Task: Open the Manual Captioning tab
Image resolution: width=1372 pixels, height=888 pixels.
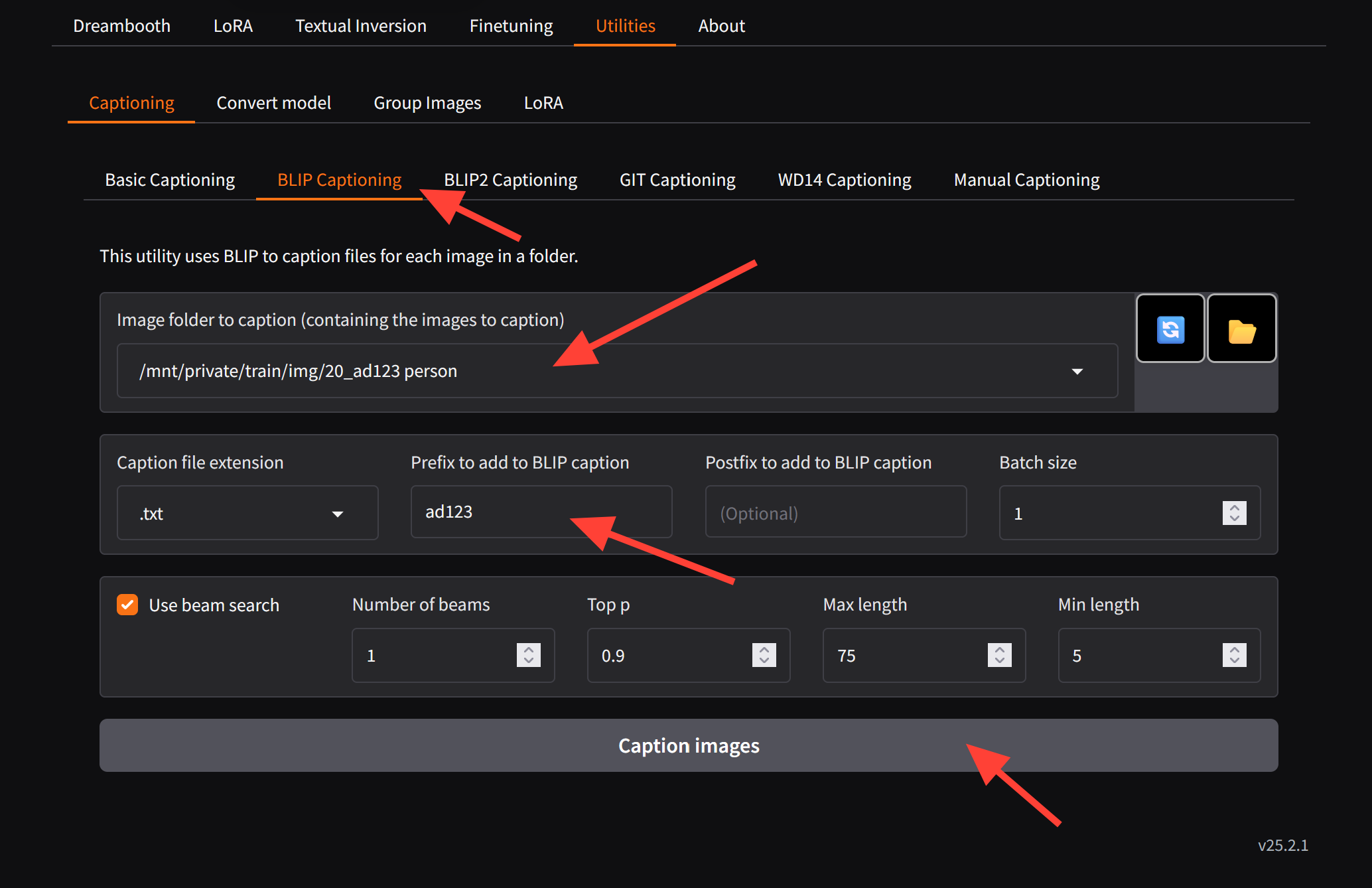Action: click(x=1026, y=180)
